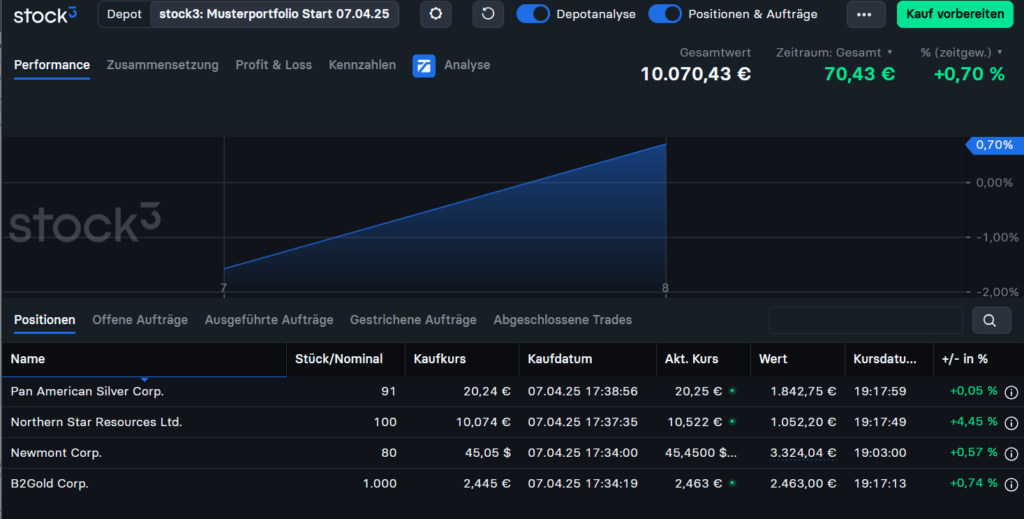The height and width of the screenshot is (519, 1024).
Task: Open info icon for Pan American Silver
Action: point(1011,392)
